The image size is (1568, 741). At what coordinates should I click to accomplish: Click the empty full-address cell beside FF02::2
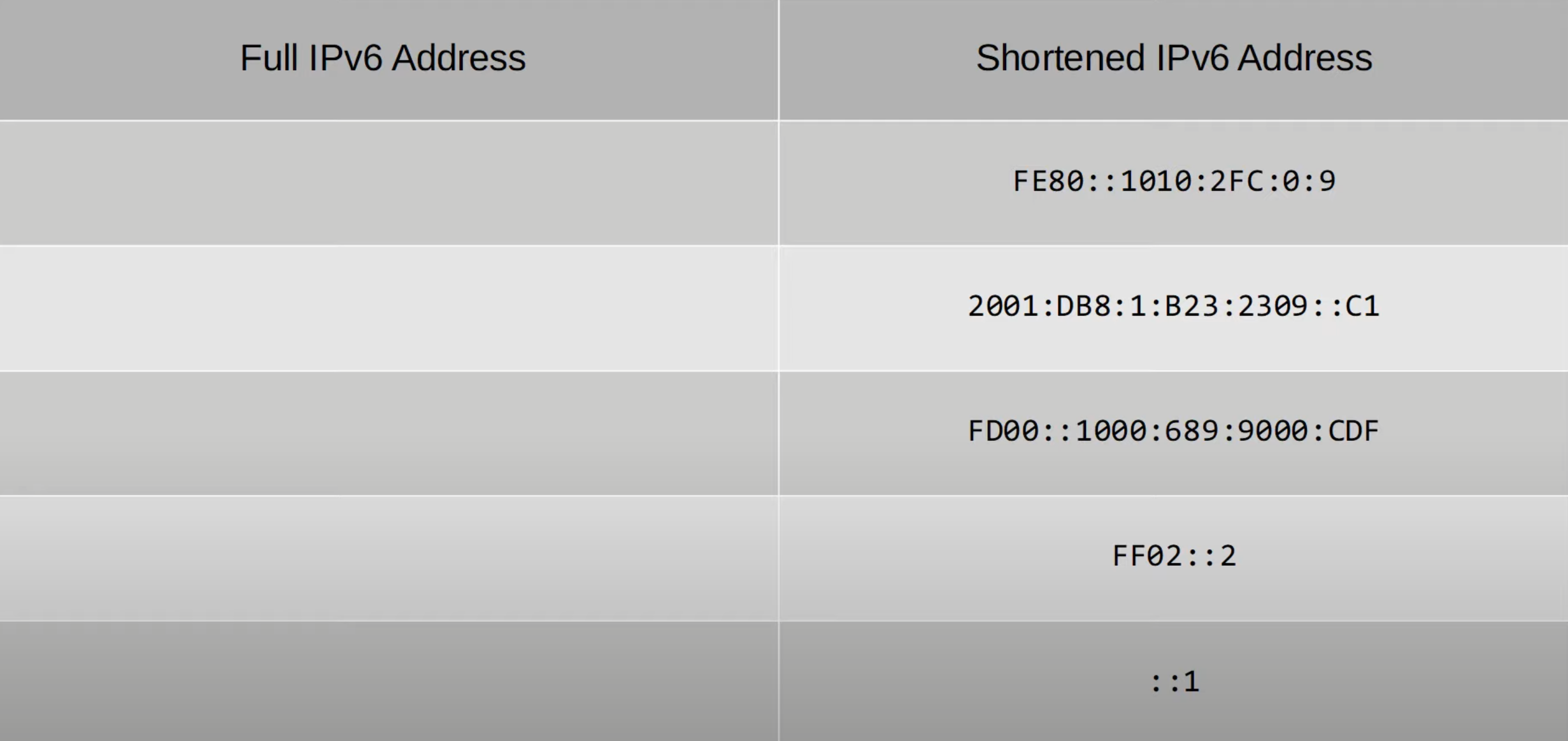pos(388,558)
